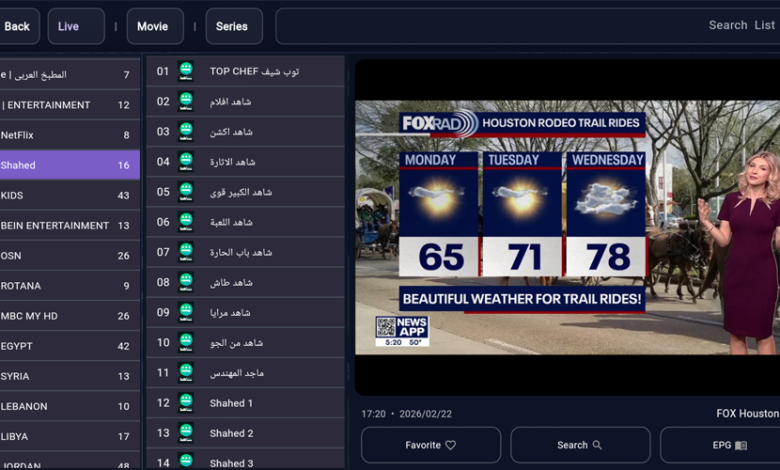The image size is (780, 470).
Task: Click the channel 08 logo icon
Action: click(x=185, y=282)
